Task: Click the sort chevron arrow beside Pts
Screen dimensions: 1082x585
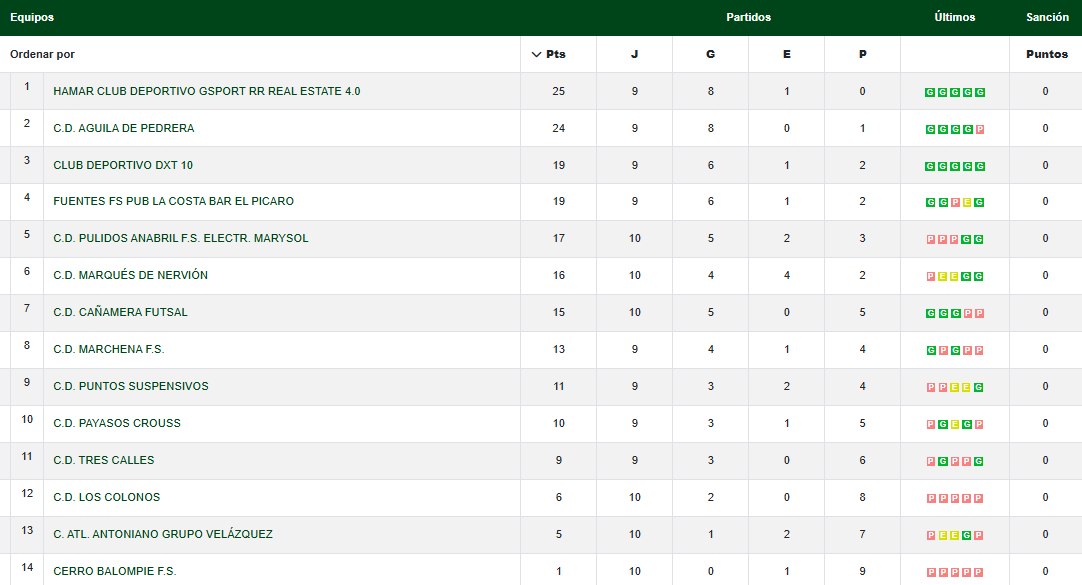Action: (x=537, y=54)
